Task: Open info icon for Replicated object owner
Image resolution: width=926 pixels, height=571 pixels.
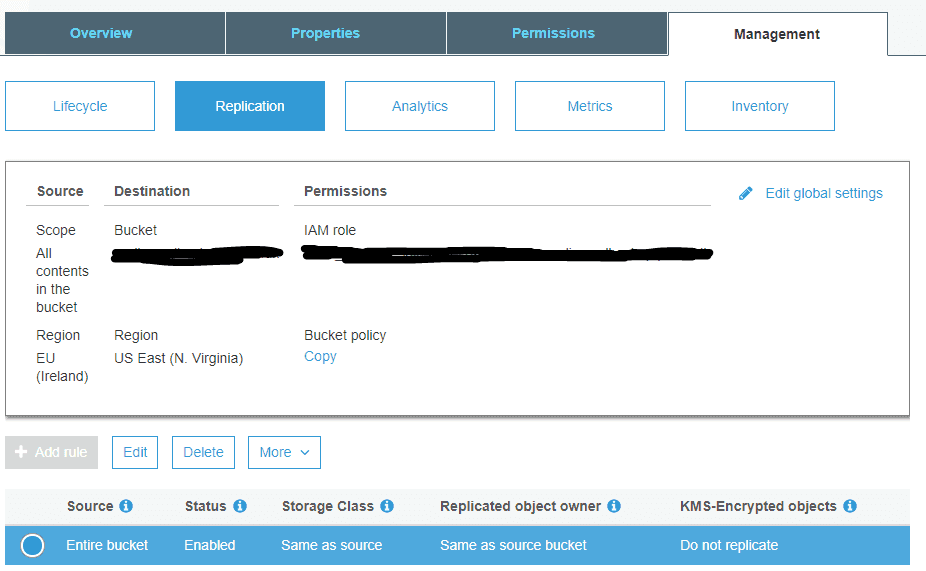Action: click(x=614, y=506)
